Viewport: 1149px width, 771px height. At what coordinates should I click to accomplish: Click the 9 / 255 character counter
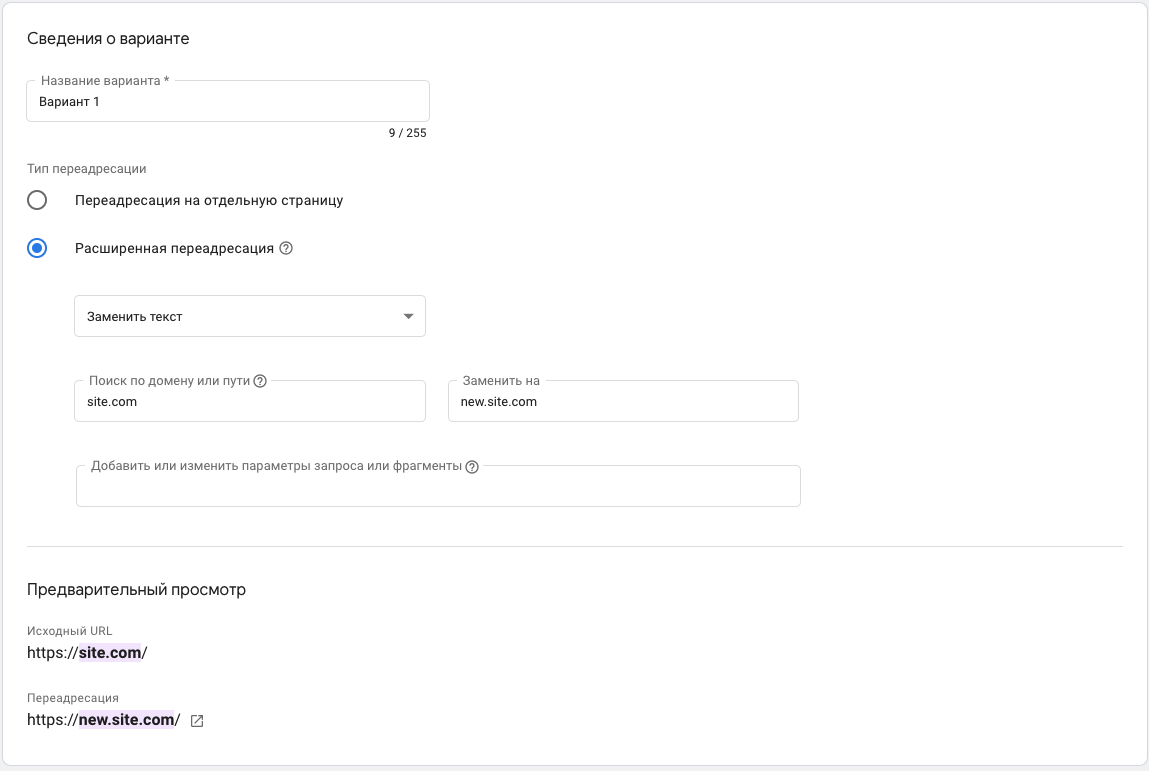click(x=407, y=133)
